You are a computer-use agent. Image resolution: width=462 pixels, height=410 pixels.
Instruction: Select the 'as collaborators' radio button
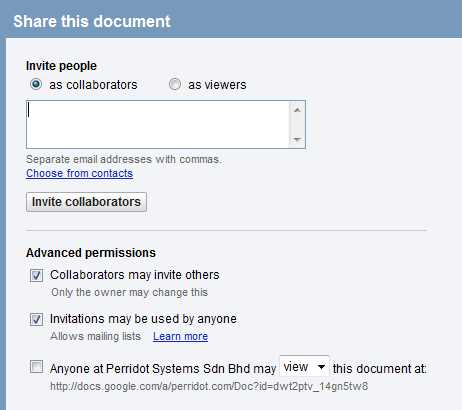[36, 84]
